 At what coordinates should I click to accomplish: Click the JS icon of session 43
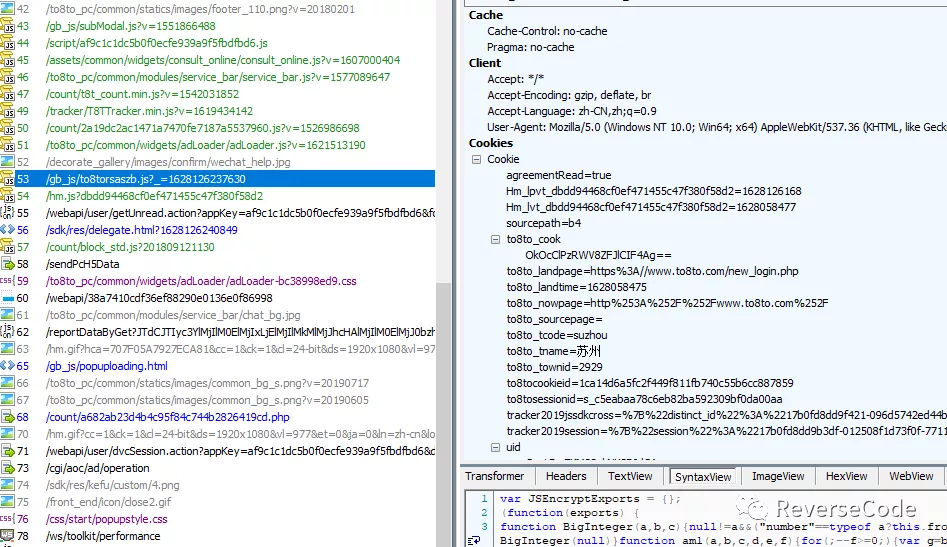tap(7, 26)
